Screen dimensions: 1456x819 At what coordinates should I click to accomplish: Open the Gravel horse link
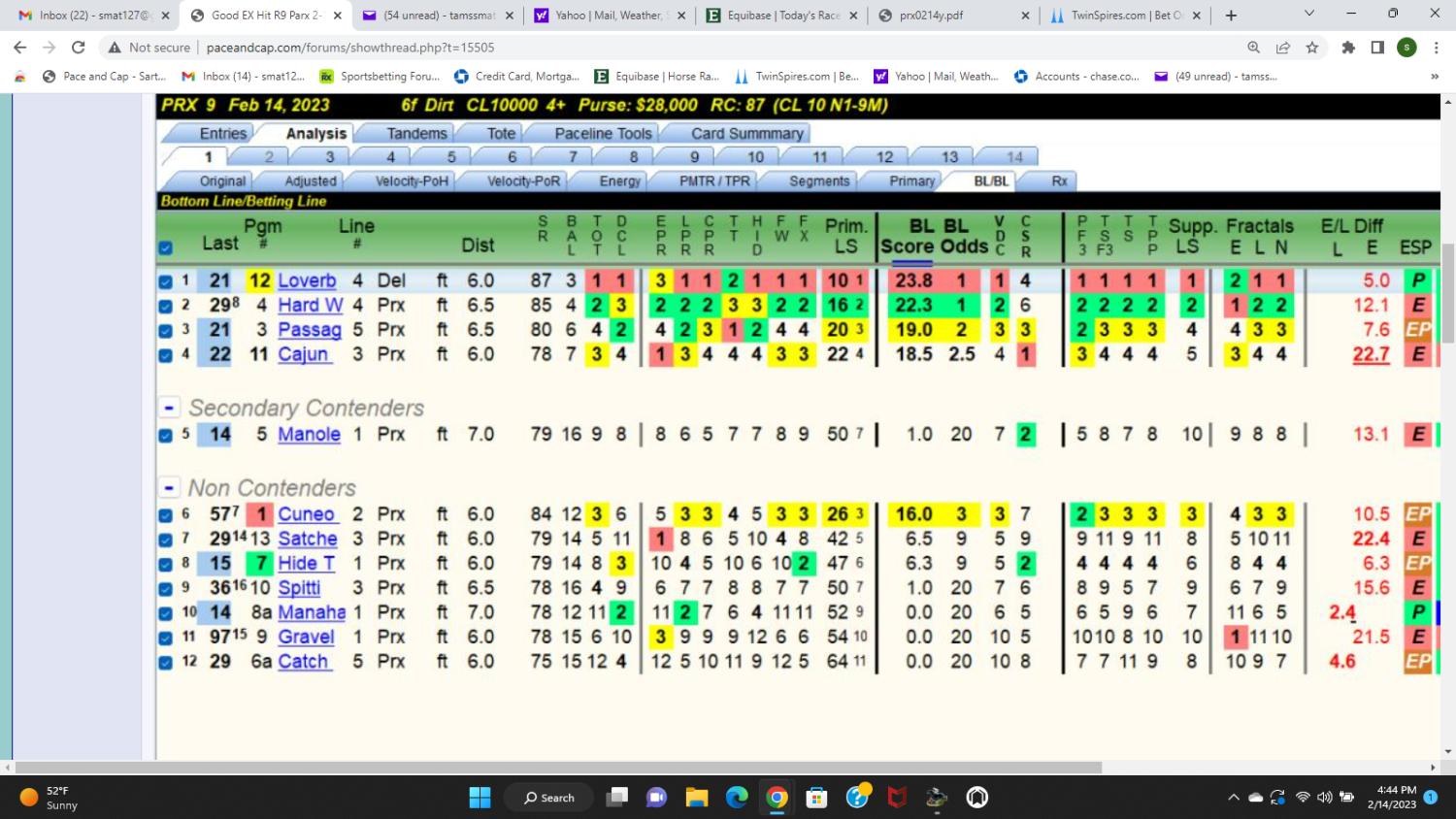point(306,637)
